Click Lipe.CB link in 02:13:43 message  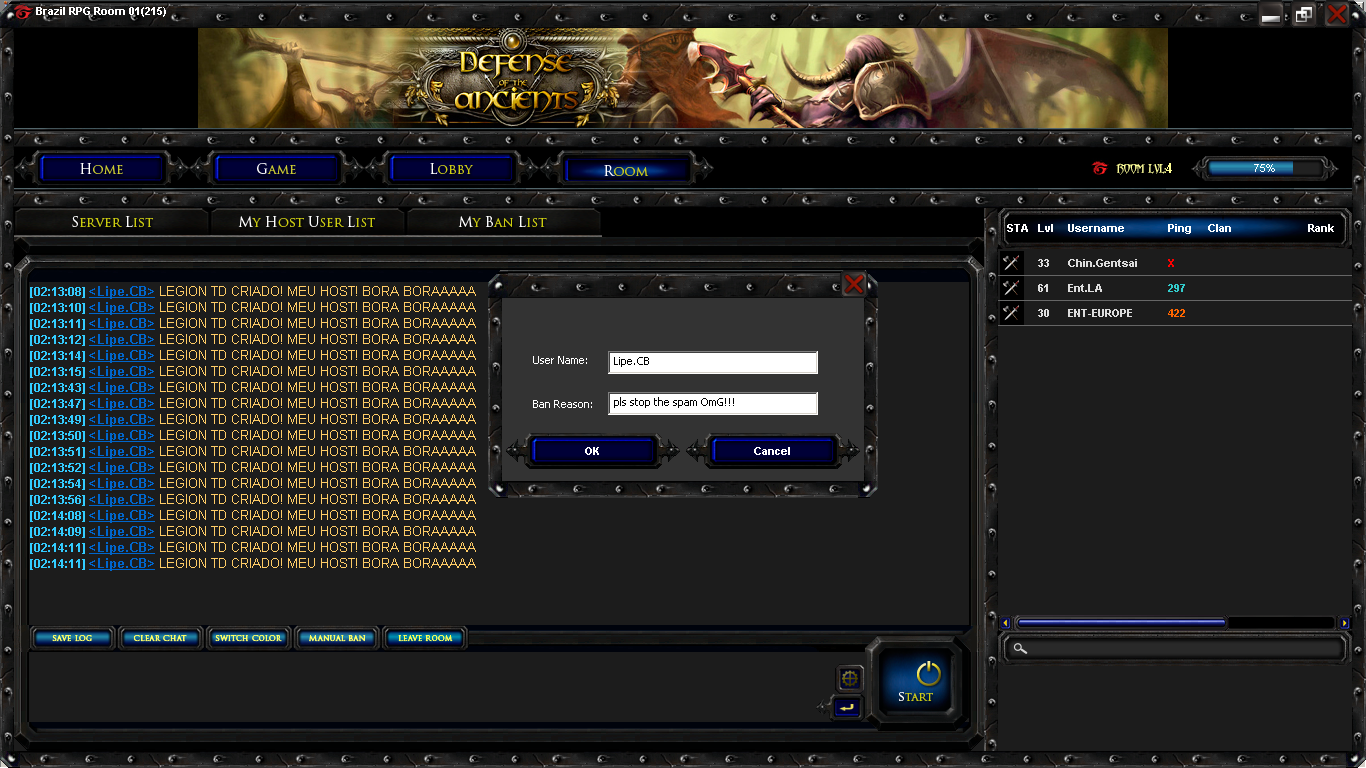[x=121, y=387]
